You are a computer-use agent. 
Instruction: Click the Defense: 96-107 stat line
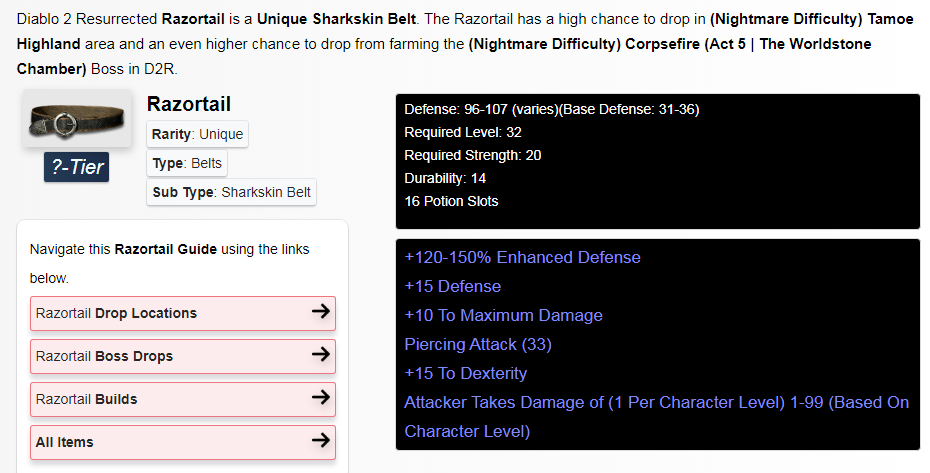[x=552, y=109]
